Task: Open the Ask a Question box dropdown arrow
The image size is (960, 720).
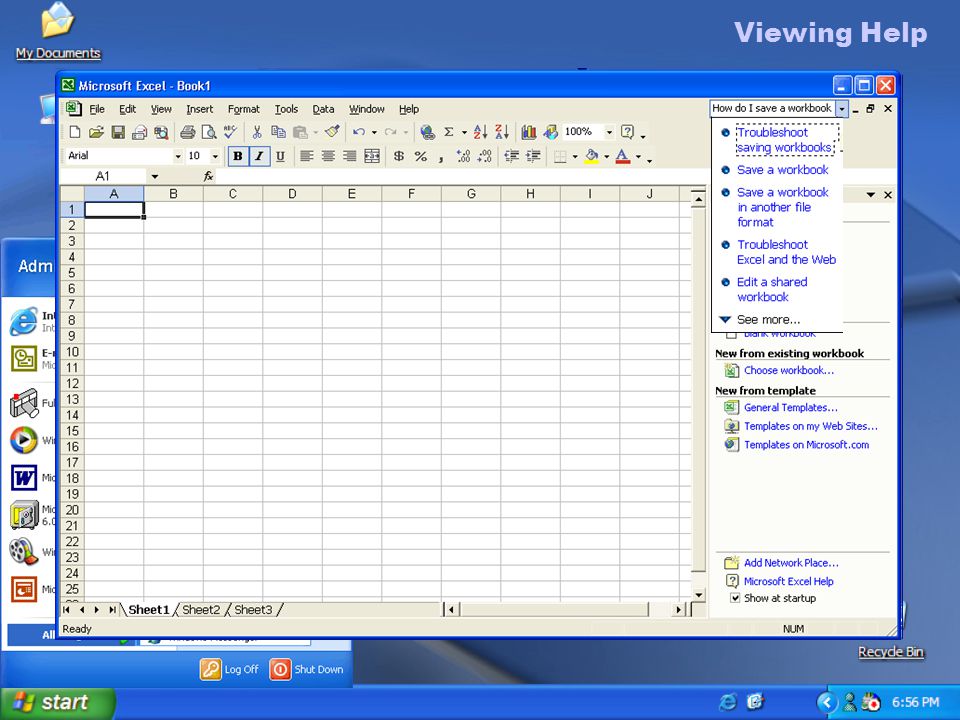Action: pyautogui.click(x=842, y=108)
